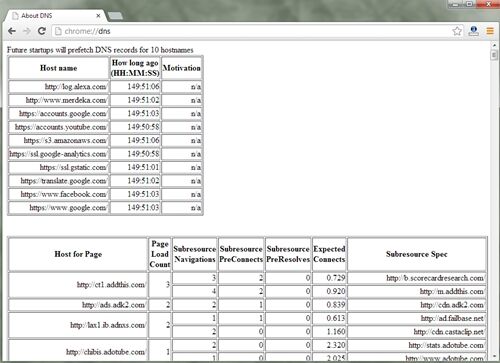This screenshot has width=500, height=363.
Task: Click the vertical scrollbar thumb
Action: coord(494,55)
